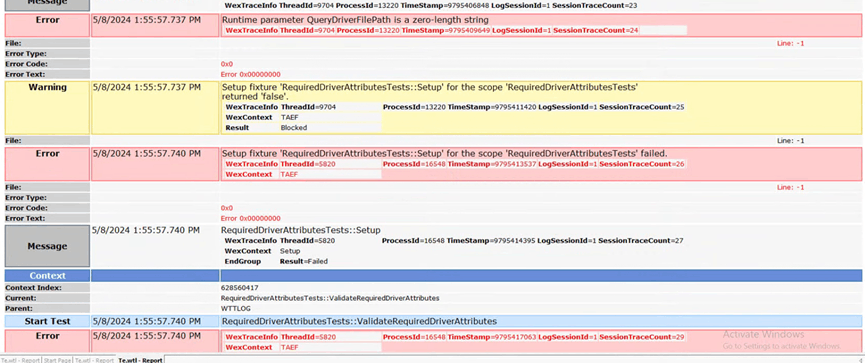Select SessionTraceCount=29 value
865x363 pixels.
tap(642, 337)
